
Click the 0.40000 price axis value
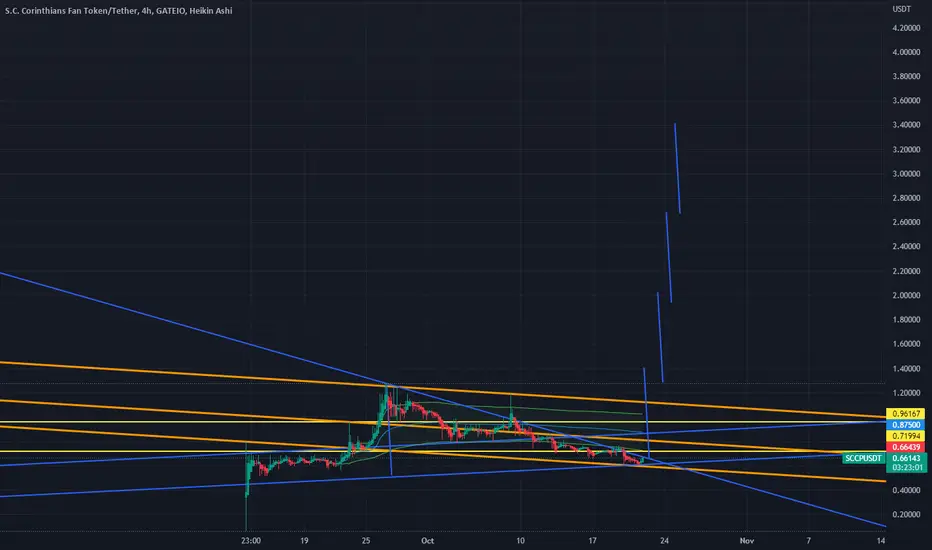906,491
